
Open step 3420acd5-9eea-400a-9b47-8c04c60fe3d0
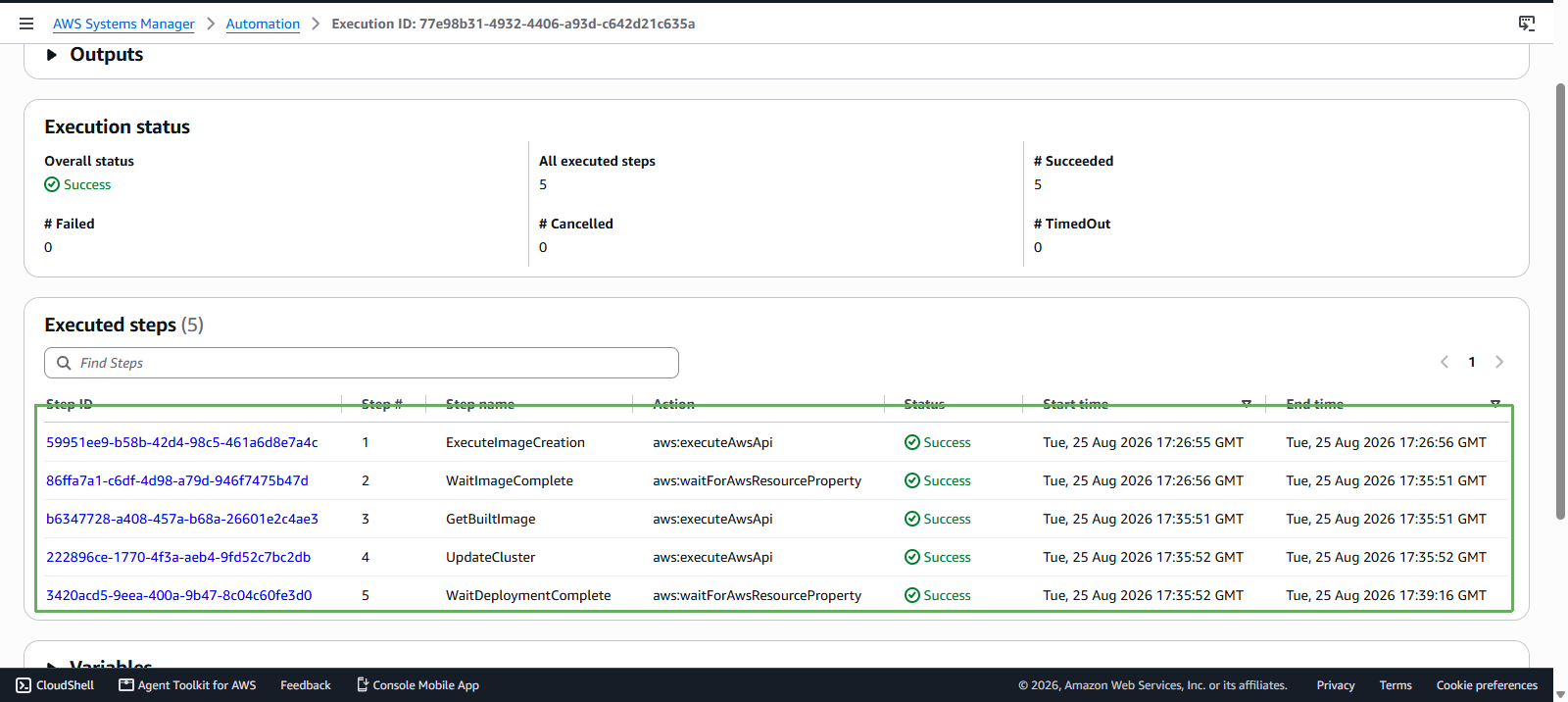coord(179,595)
